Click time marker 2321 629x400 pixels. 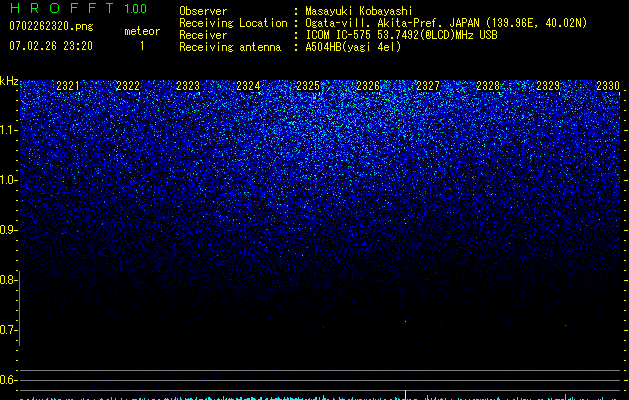coord(68,86)
